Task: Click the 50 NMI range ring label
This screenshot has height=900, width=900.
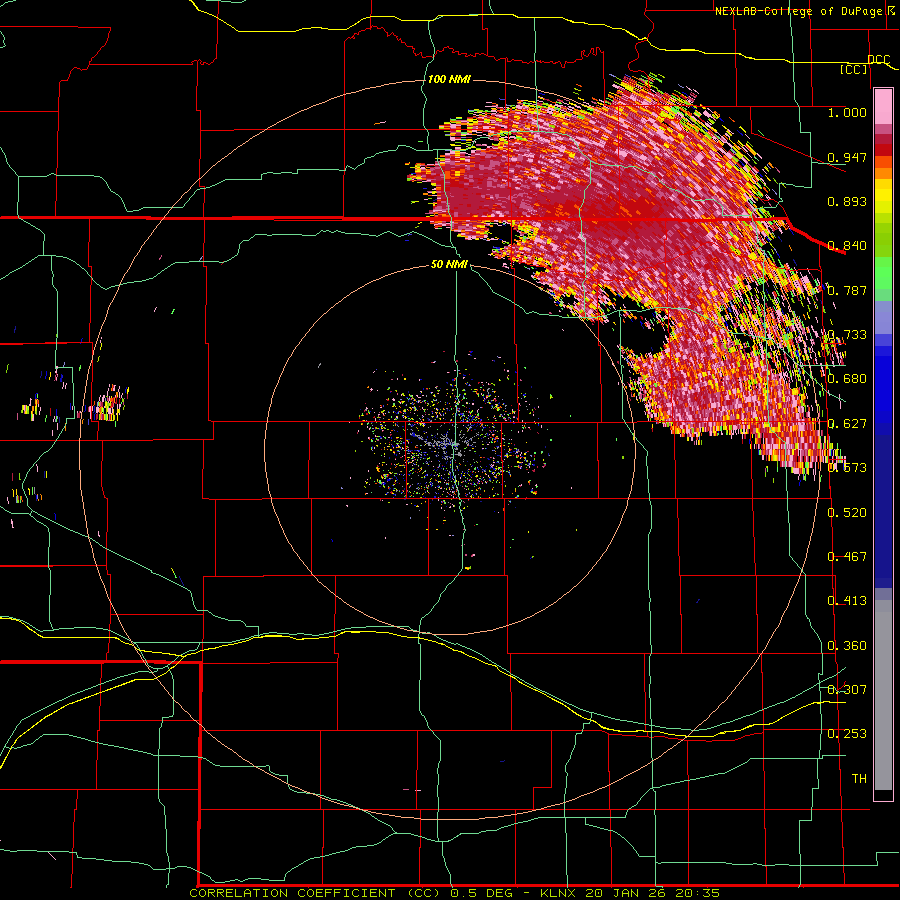Action: tap(449, 264)
